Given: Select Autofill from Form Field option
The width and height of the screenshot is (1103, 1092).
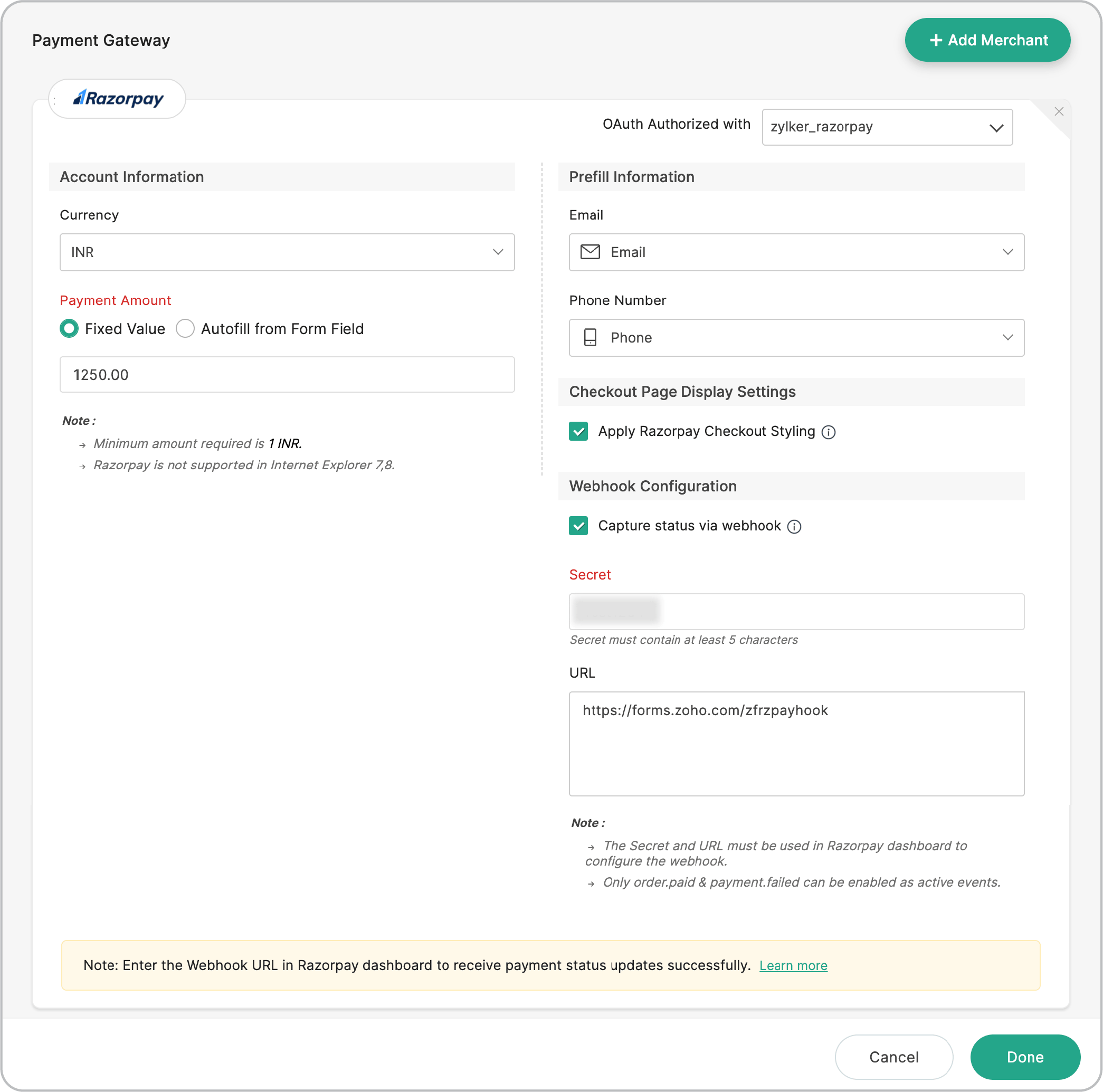Looking at the screenshot, I should (185, 329).
